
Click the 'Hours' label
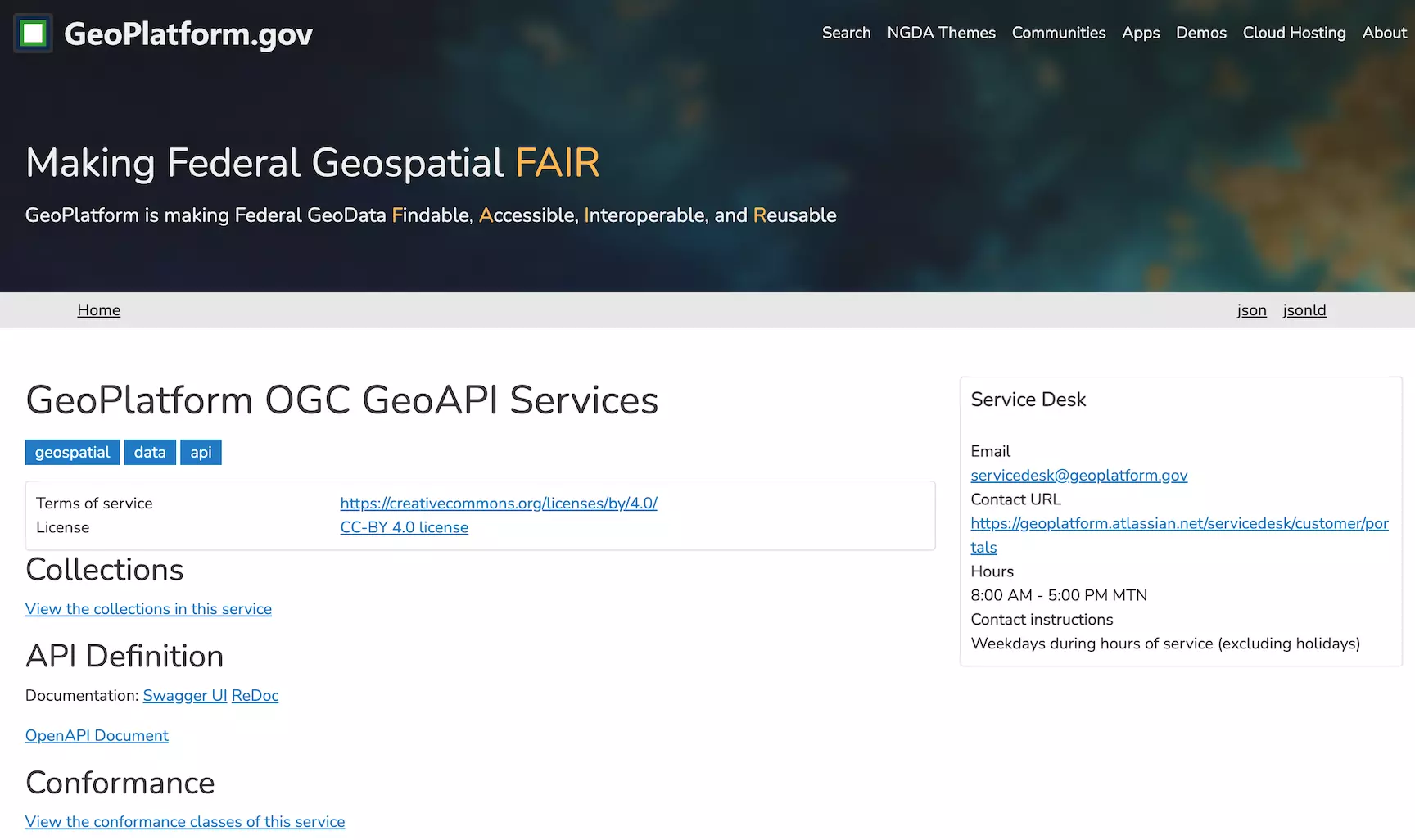992,571
